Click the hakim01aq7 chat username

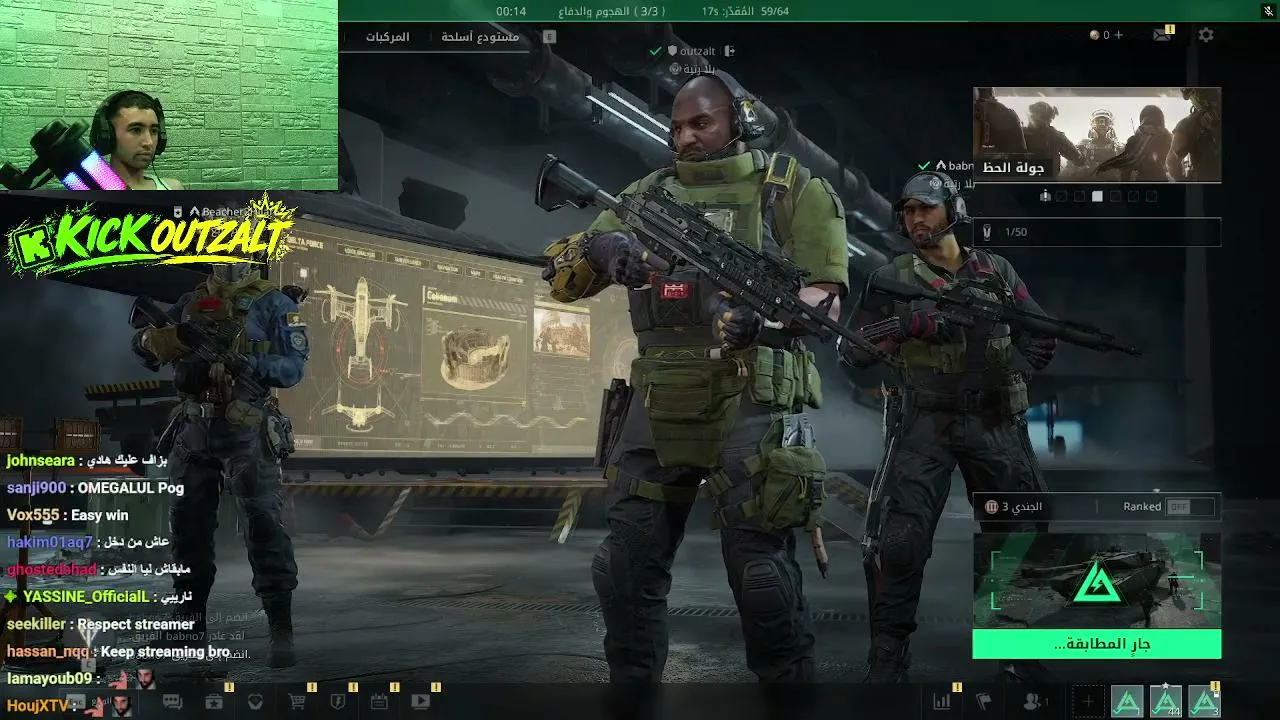click(50, 542)
